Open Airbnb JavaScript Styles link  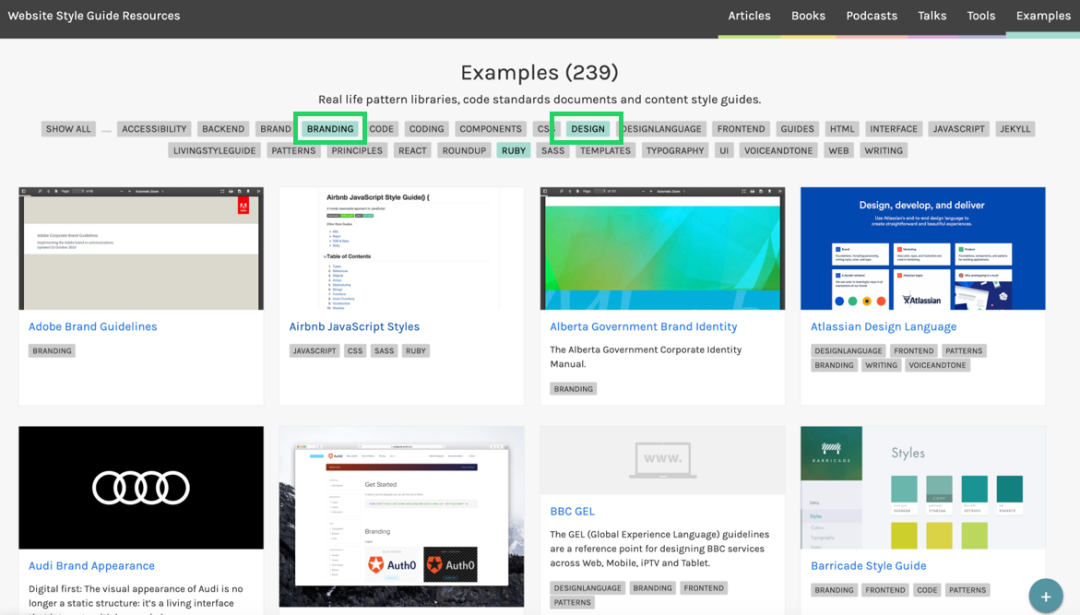pyautogui.click(x=354, y=327)
